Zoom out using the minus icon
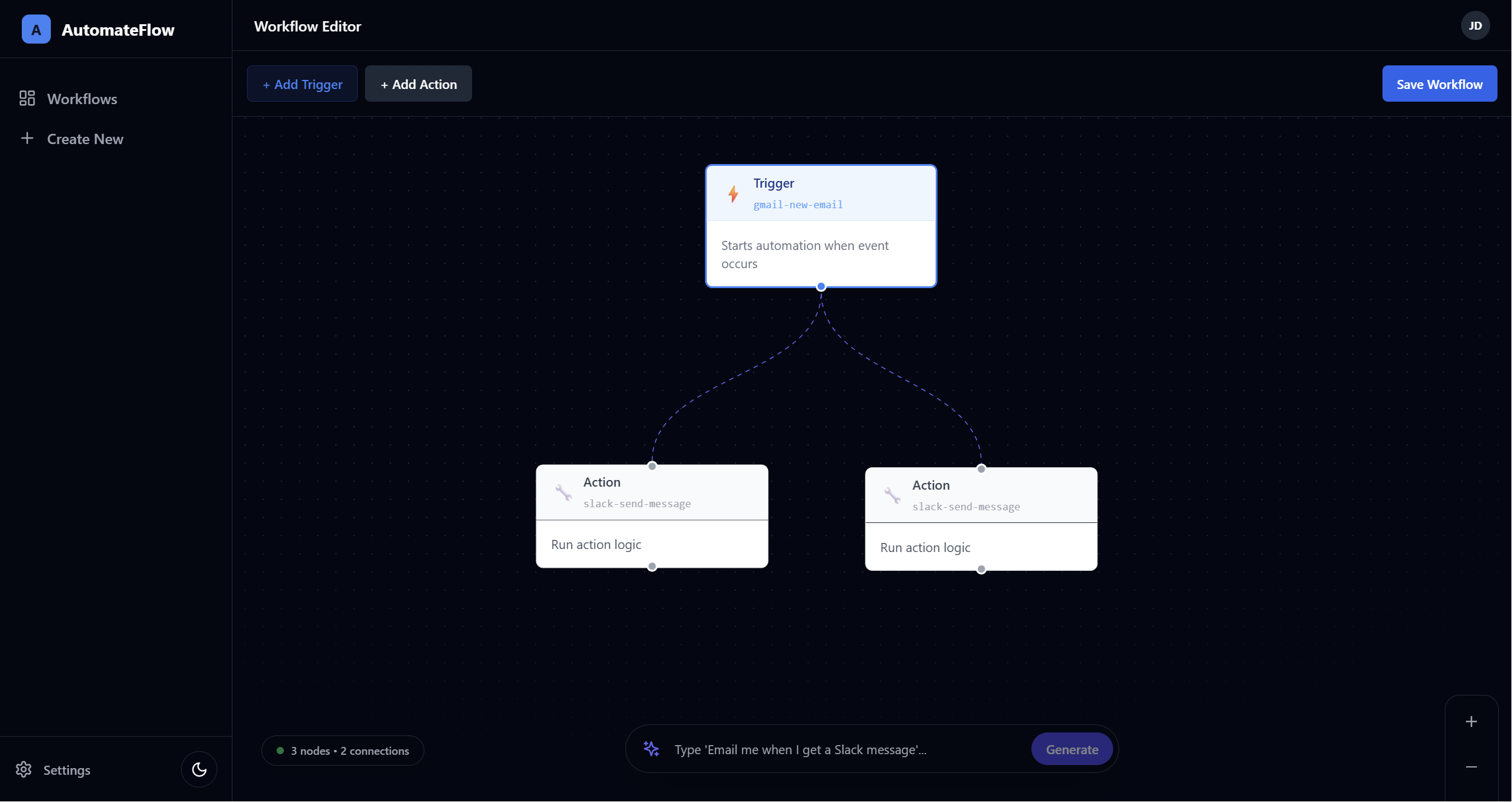Screen dimensions: 1512x802 tap(1471, 766)
